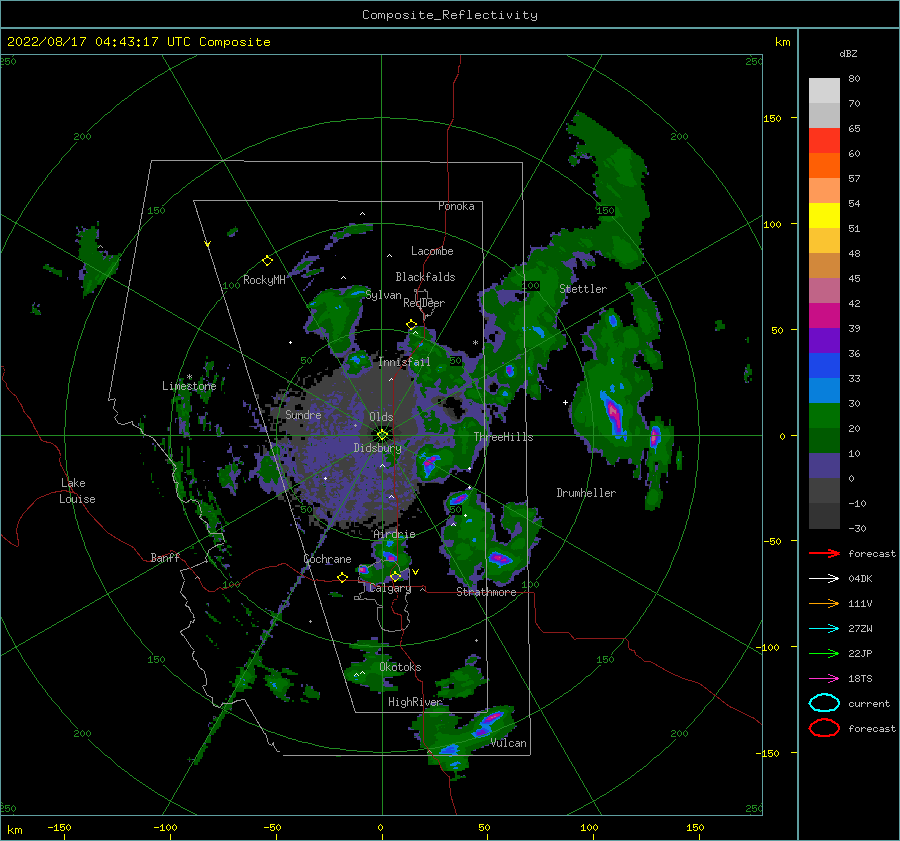The image size is (900, 841).
Task: Click the red forecast ellipse legend icon
Action: 824,728
